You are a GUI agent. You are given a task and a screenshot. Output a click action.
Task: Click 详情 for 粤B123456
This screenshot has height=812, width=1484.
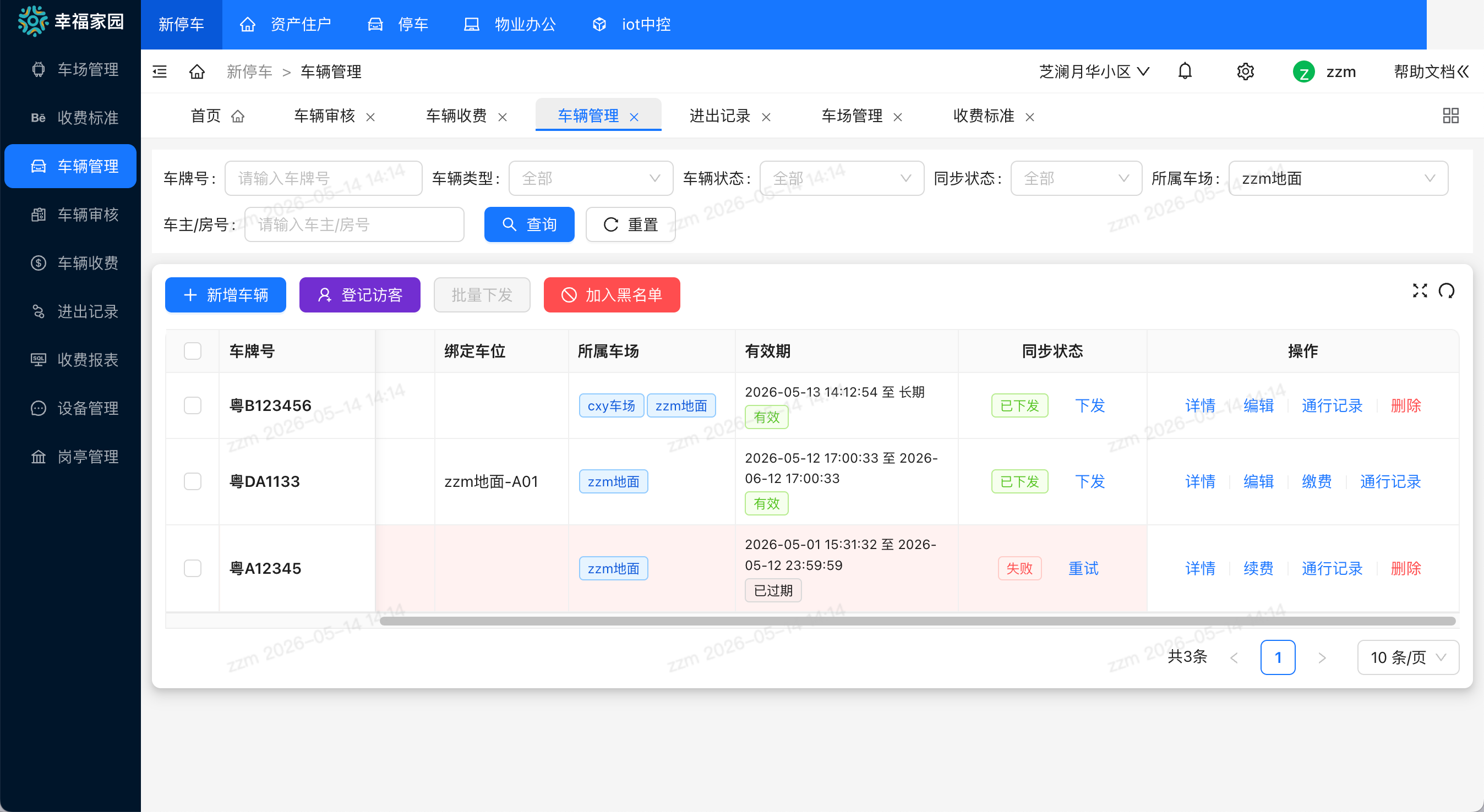click(1200, 405)
